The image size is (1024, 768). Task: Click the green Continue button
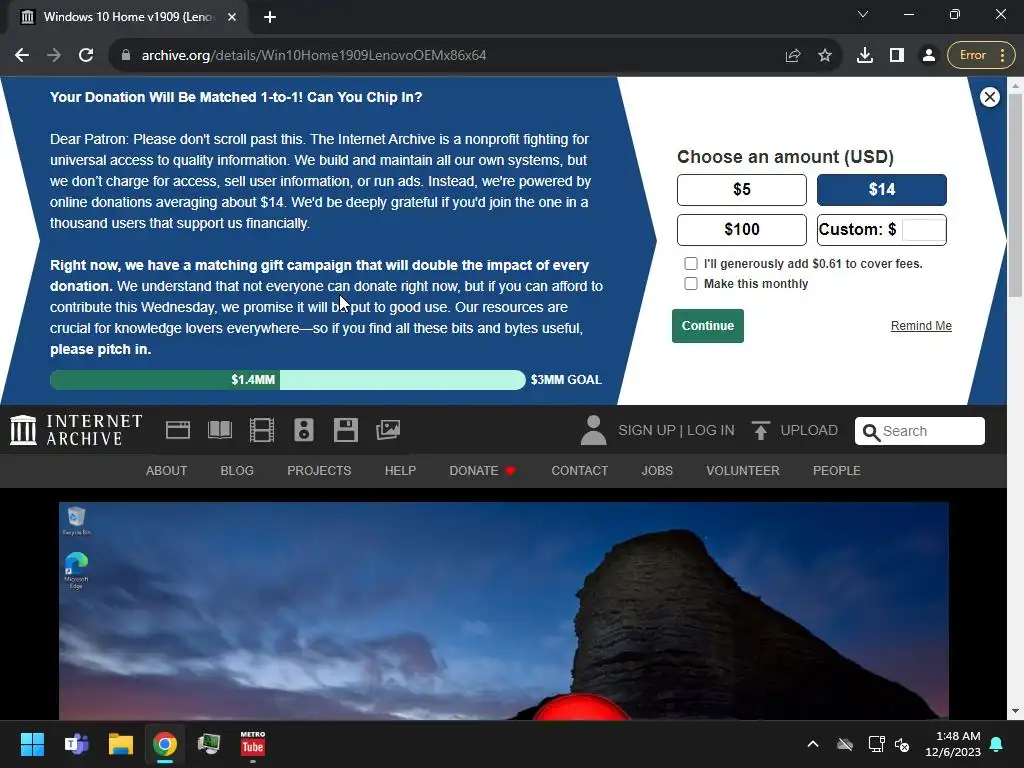[708, 326]
